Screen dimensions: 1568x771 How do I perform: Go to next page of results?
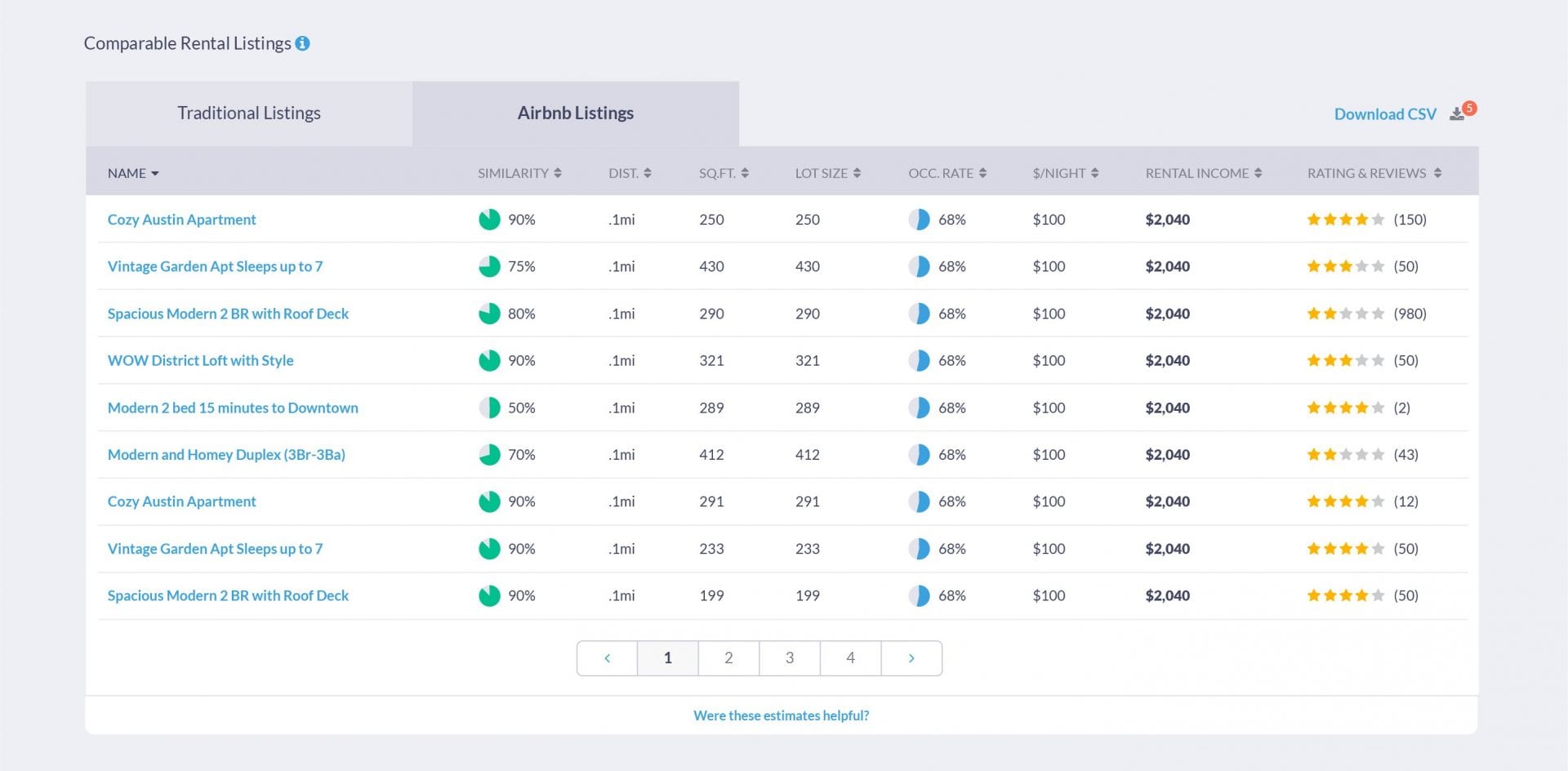coord(911,658)
